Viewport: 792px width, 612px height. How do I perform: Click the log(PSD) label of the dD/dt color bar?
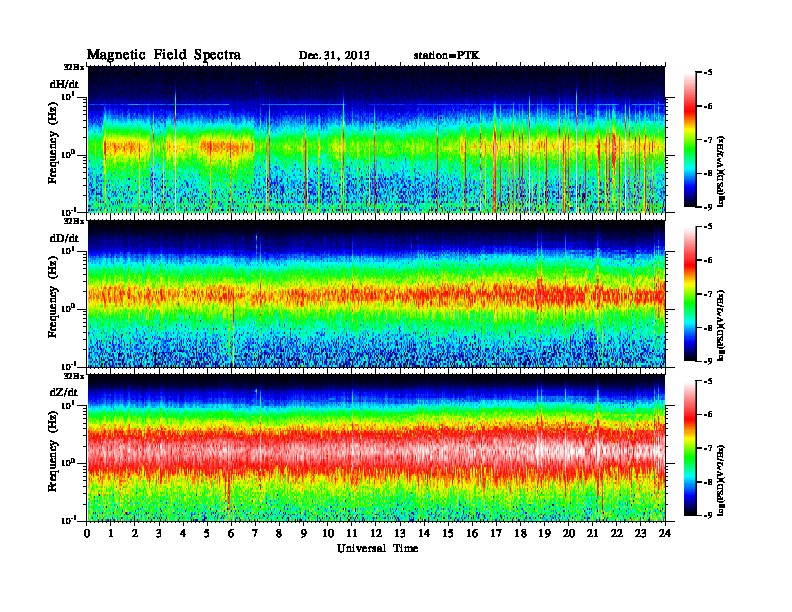(721, 326)
